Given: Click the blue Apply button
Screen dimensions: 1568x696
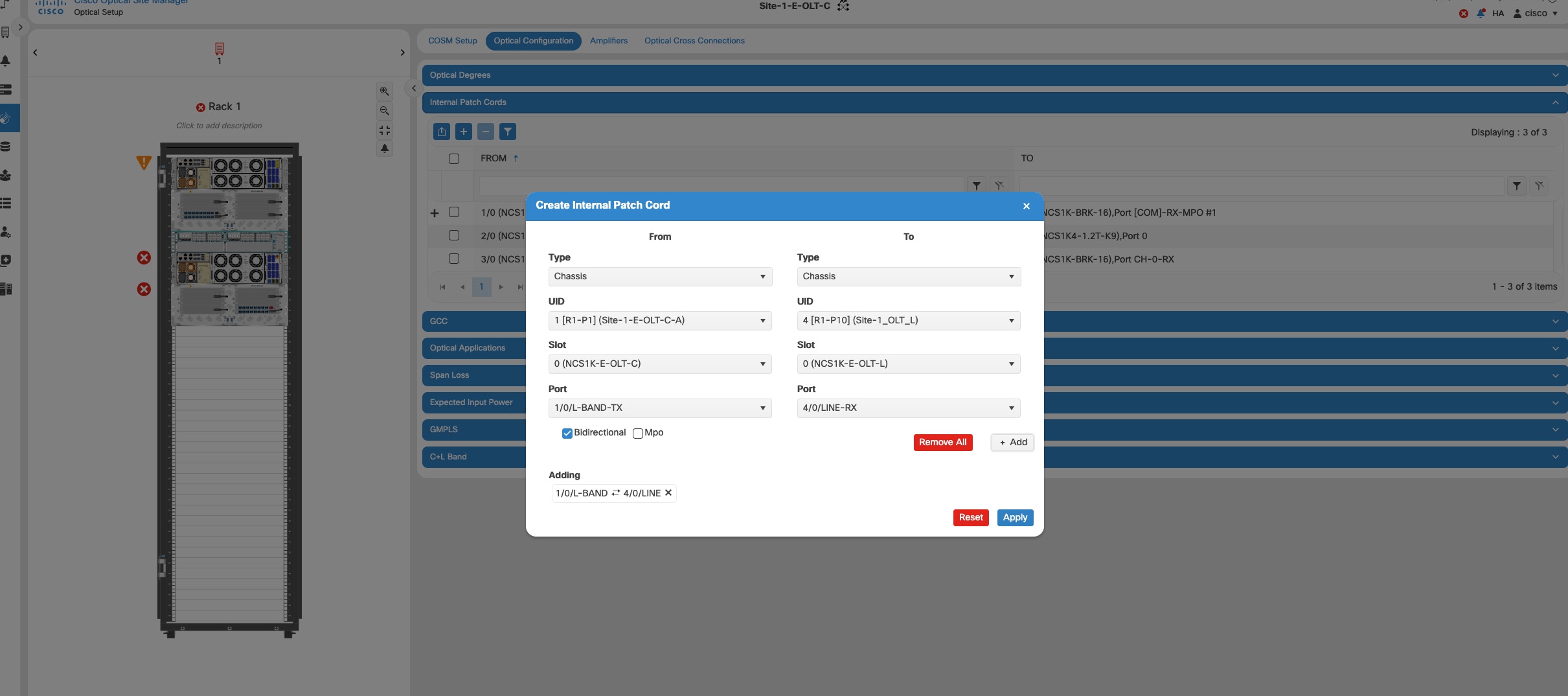Looking at the screenshot, I should tap(1015, 518).
